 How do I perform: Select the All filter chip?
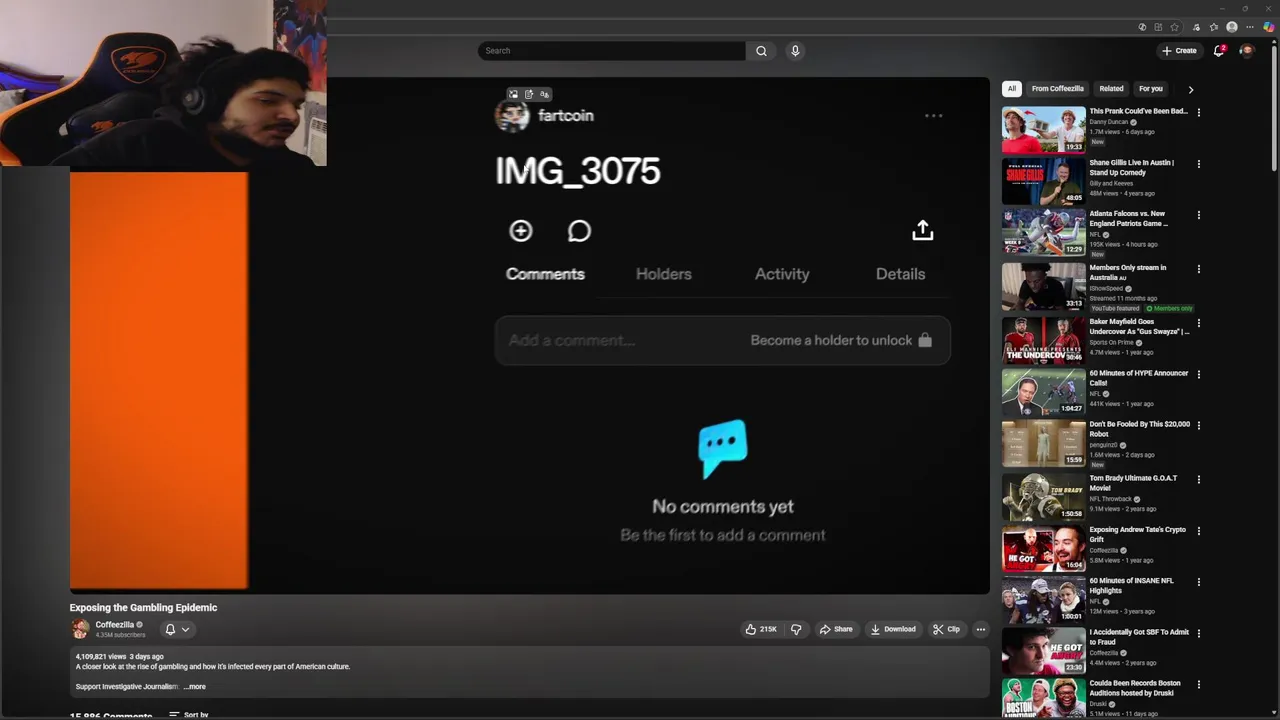tap(1011, 89)
